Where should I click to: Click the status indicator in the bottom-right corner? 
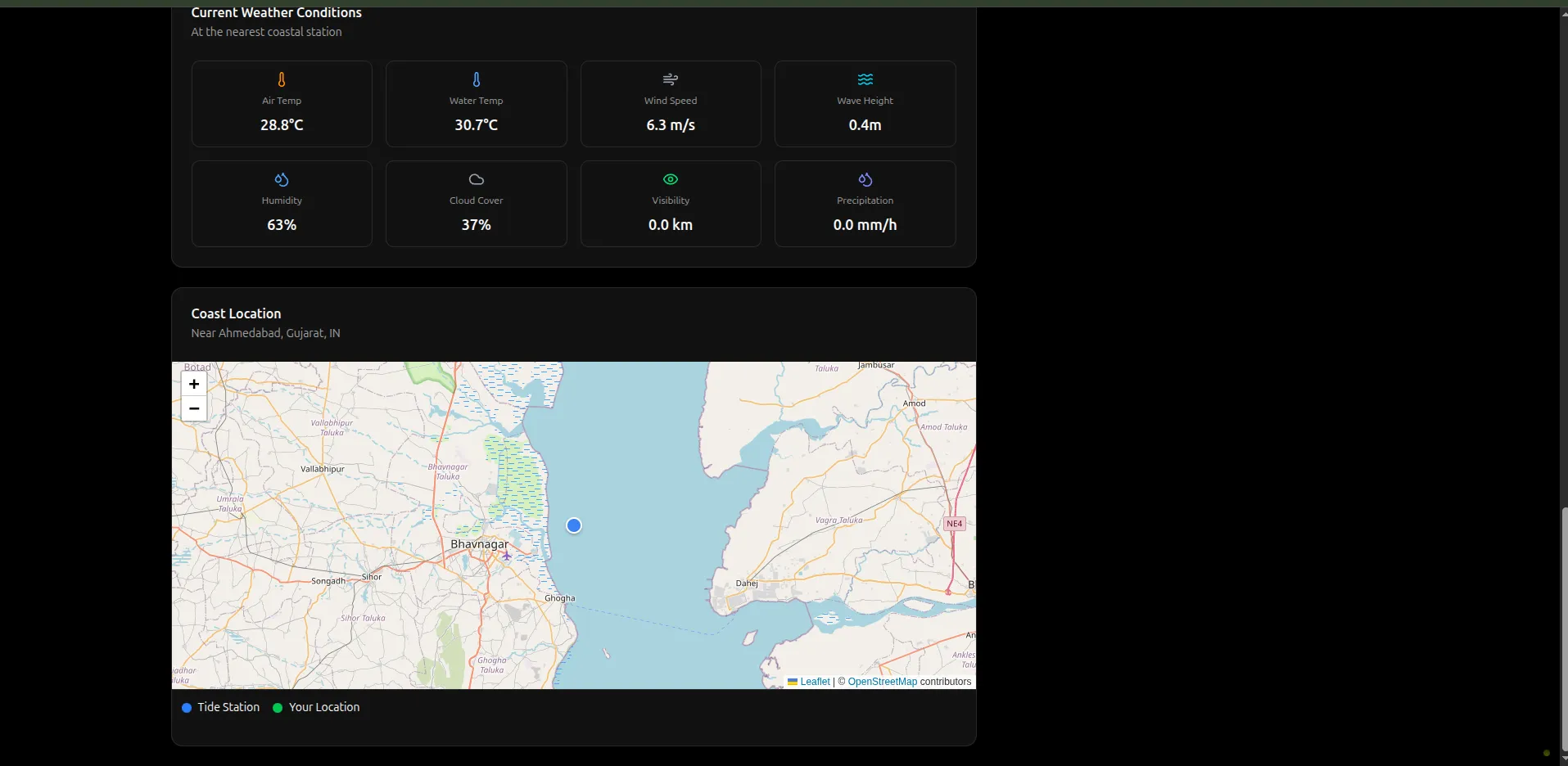click(1545, 754)
